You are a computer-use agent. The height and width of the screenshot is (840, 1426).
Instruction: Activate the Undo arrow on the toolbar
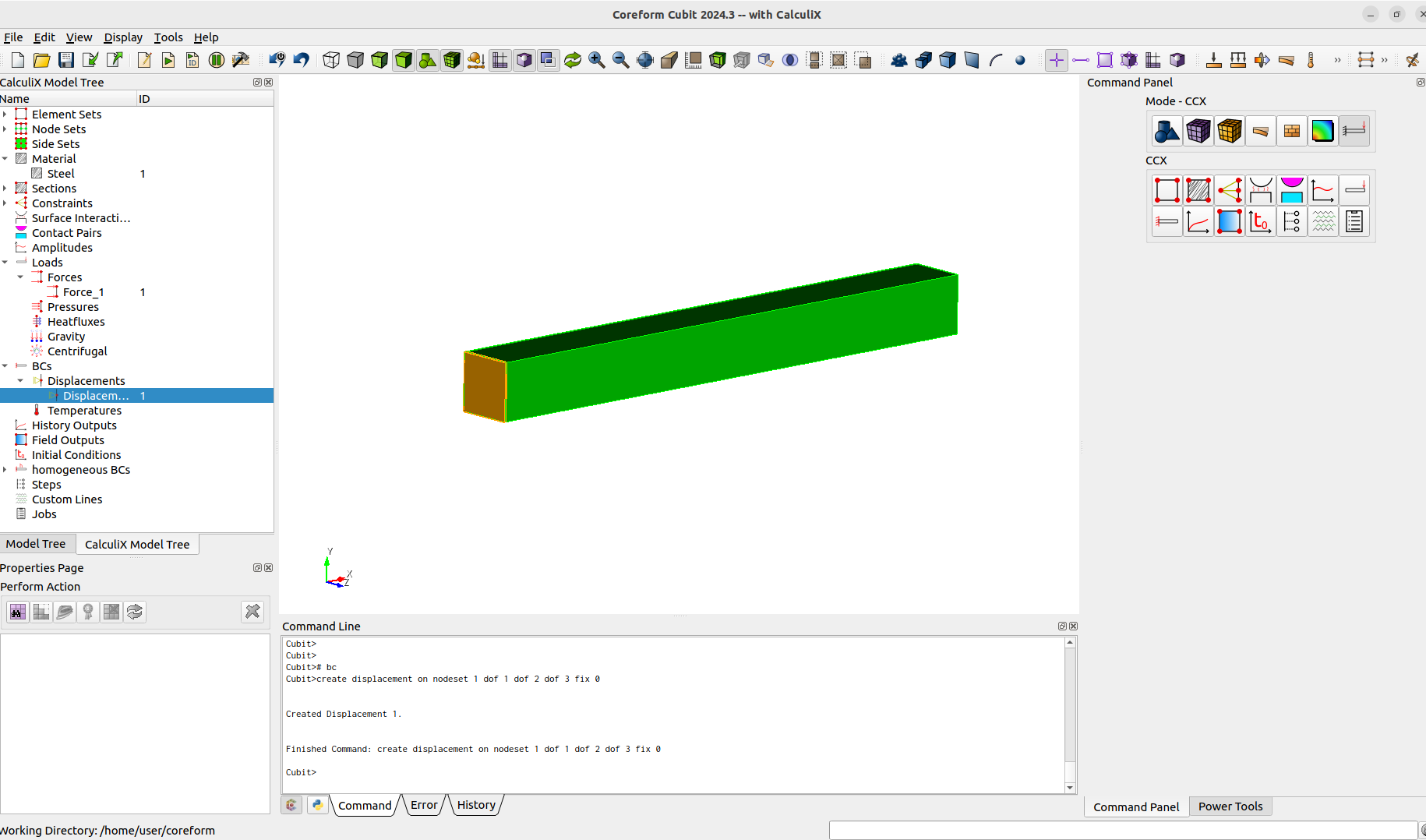pos(302,59)
